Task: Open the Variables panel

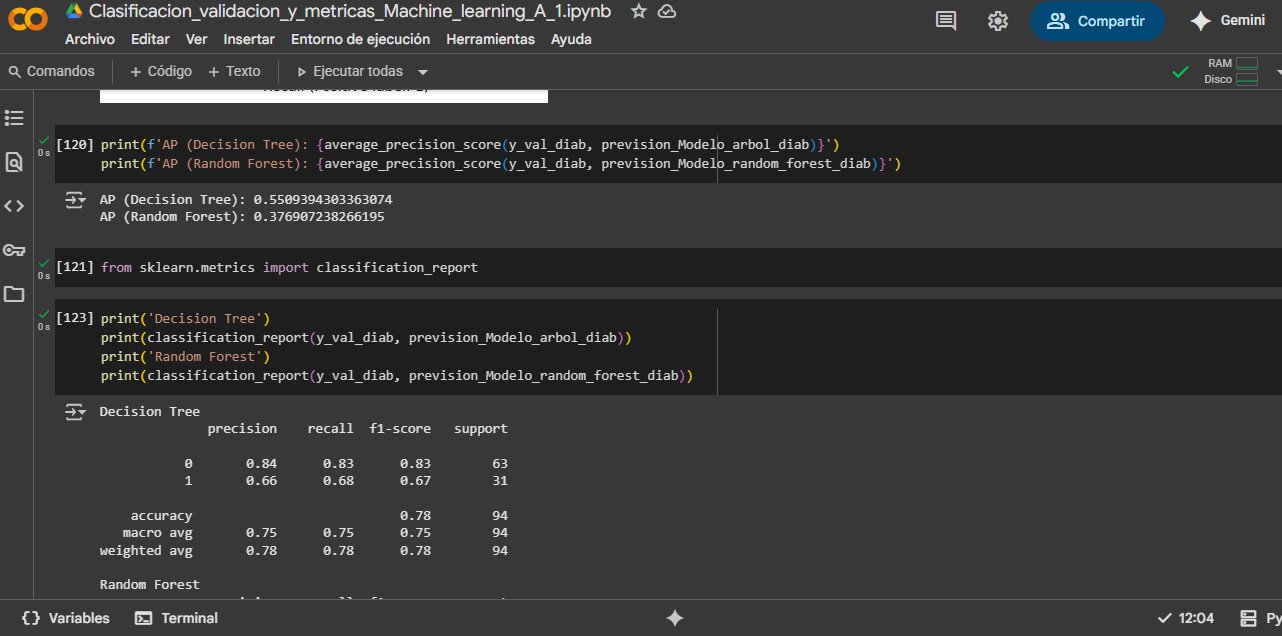Action: point(65,618)
